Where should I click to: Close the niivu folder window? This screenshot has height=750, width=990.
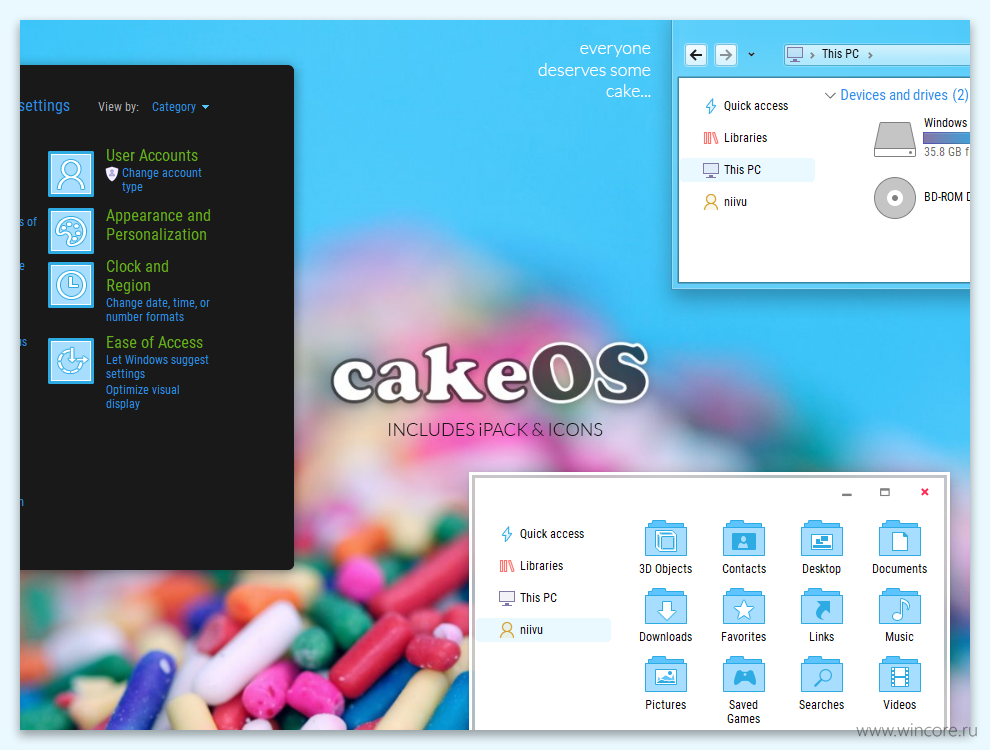924,492
